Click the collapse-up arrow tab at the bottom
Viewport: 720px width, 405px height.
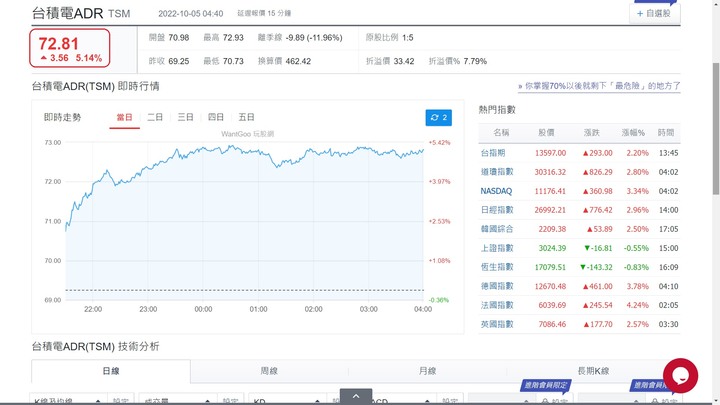point(356,396)
